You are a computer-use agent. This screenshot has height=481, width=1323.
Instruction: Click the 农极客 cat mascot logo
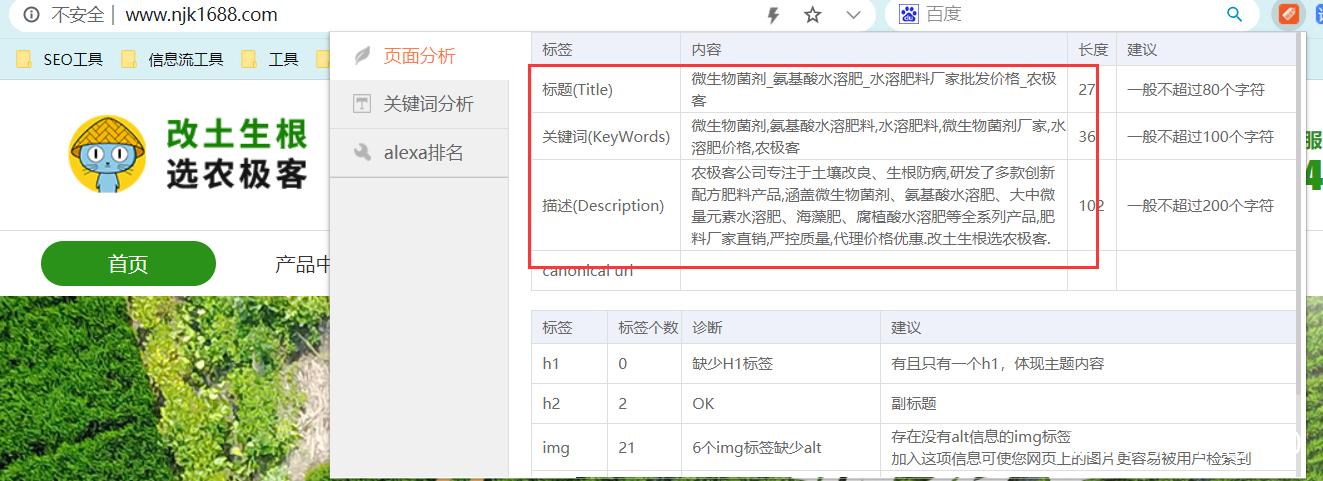click(x=107, y=154)
